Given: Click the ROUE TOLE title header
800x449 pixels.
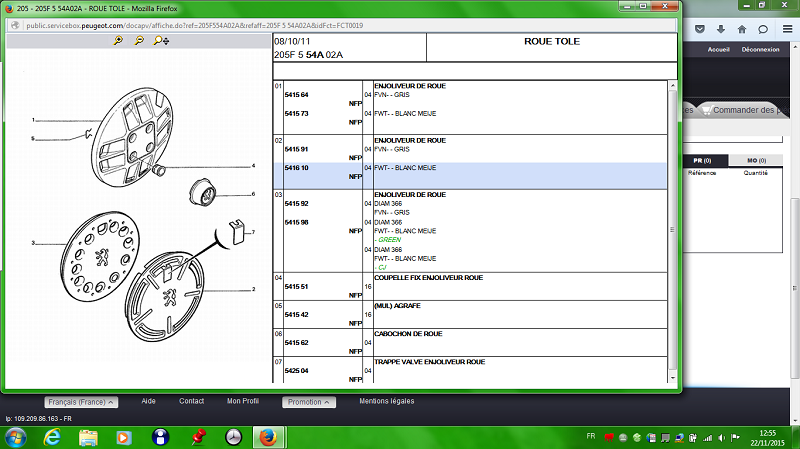Looking at the screenshot, I should [552, 41].
